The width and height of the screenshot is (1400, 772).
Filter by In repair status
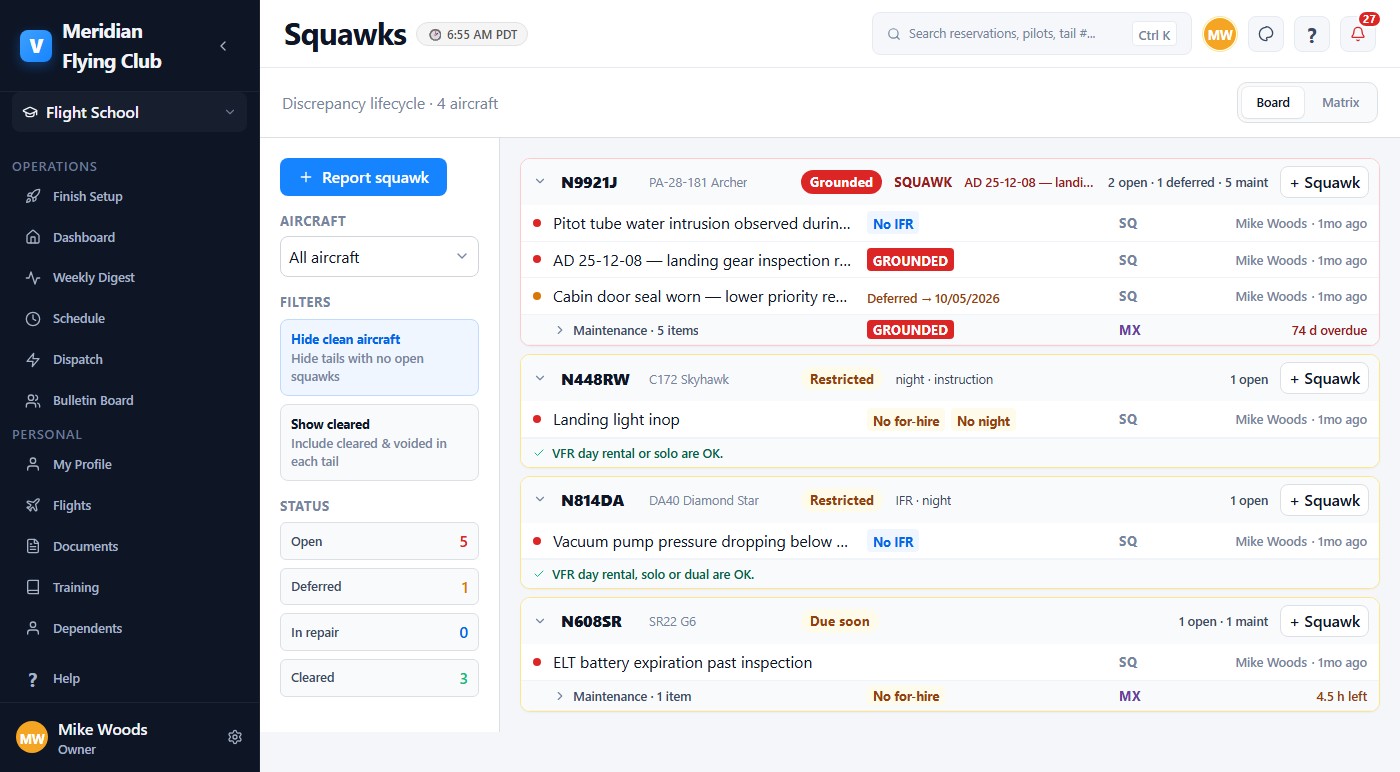(379, 632)
